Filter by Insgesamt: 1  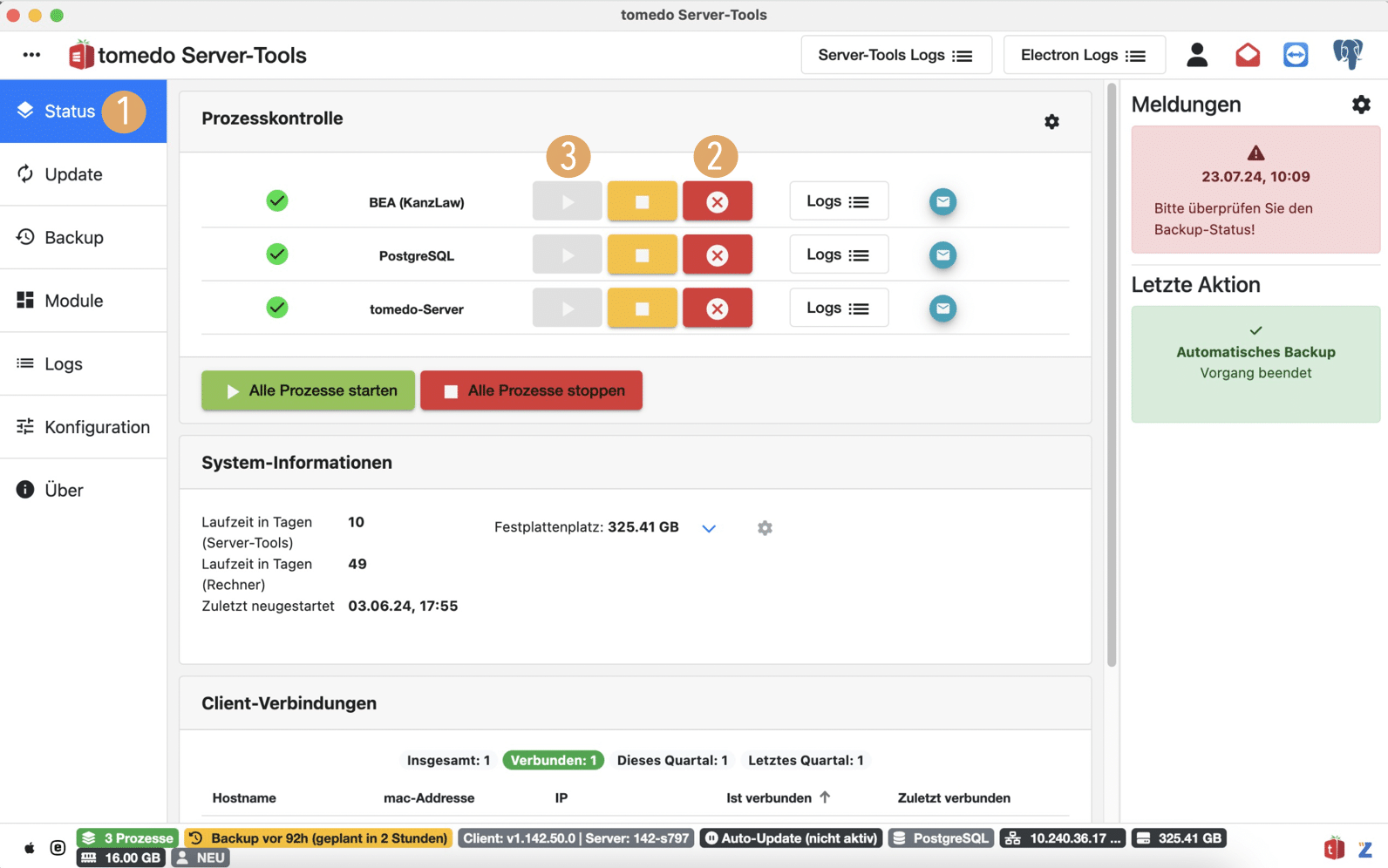(448, 760)
